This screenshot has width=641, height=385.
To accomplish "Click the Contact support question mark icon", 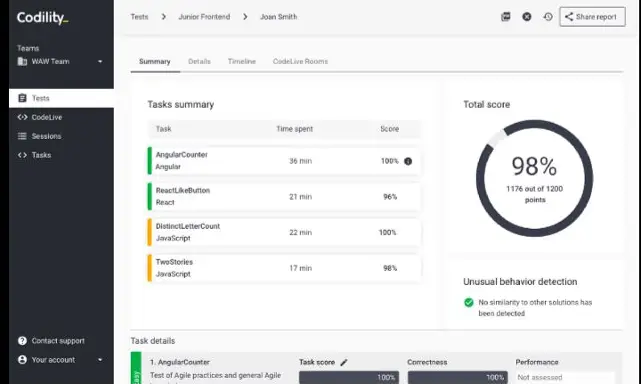I will (x=22, y=340).
